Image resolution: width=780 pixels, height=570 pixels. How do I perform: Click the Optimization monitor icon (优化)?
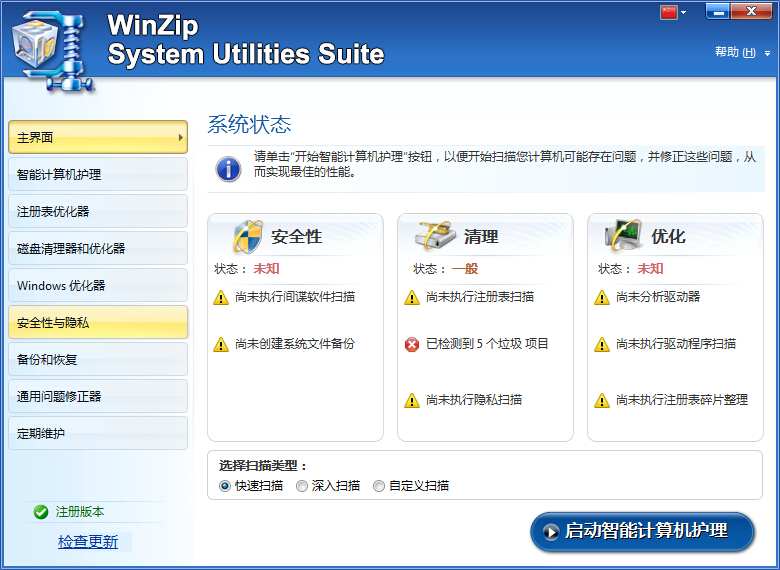(624, 237)
